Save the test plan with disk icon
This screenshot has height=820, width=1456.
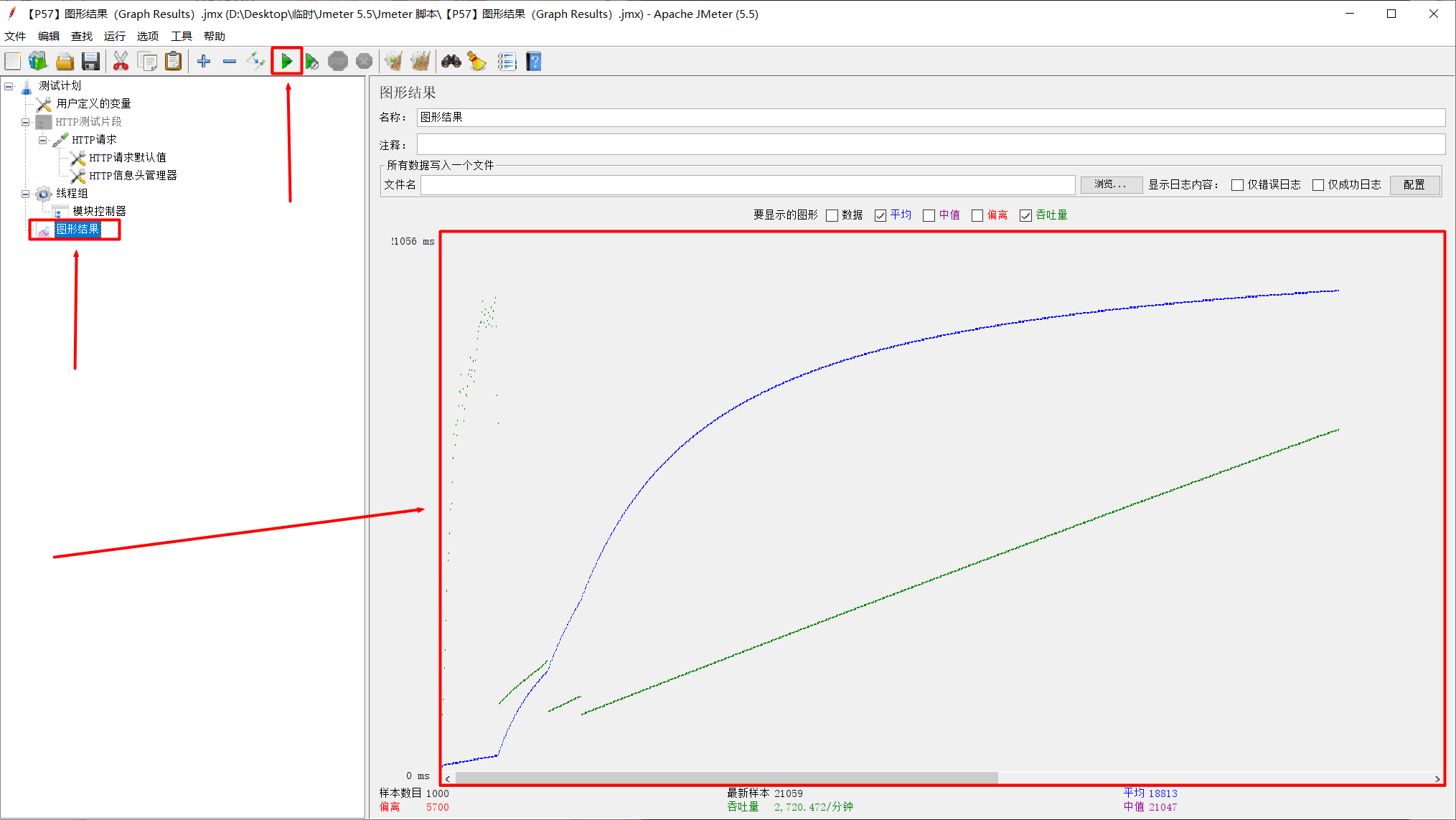click(x=90, y=62)
